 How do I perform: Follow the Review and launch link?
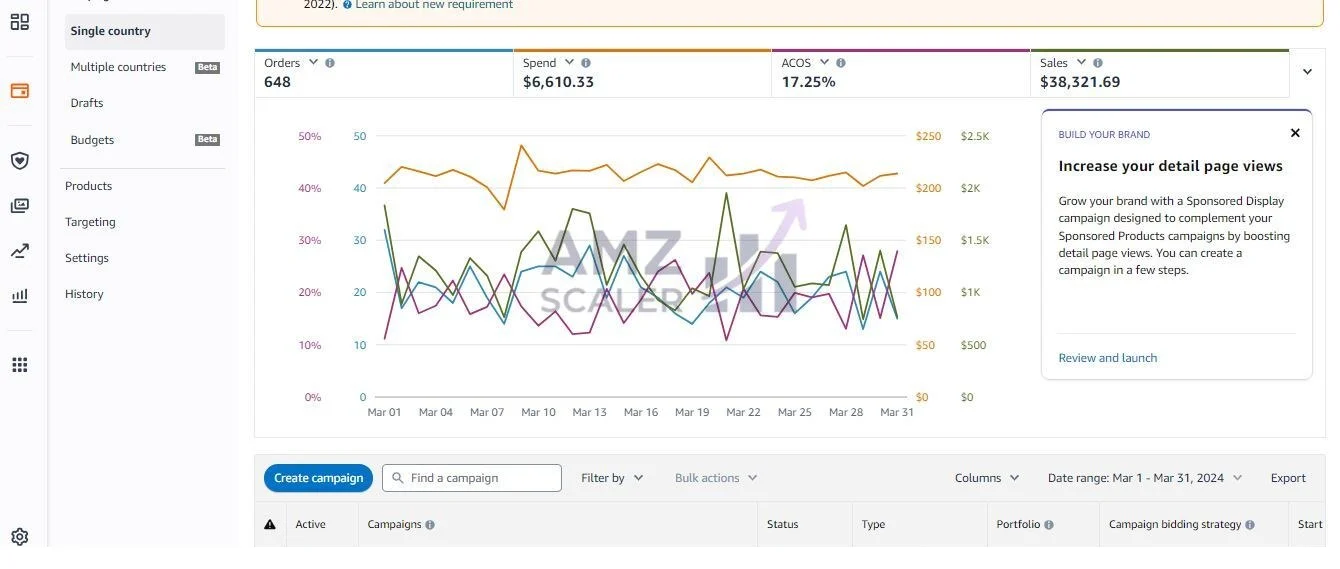click(1108, 358)
